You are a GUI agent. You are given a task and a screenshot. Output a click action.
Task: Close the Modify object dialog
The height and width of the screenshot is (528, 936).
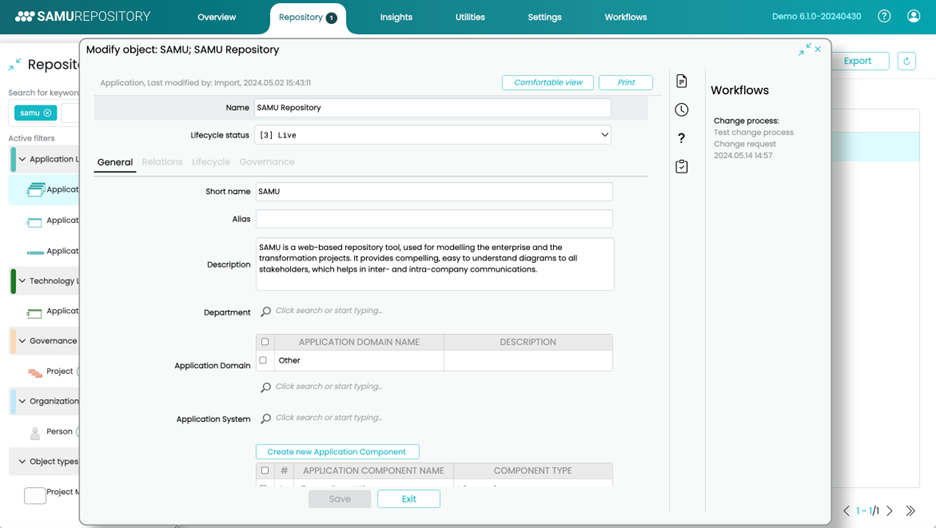(818, 50)
